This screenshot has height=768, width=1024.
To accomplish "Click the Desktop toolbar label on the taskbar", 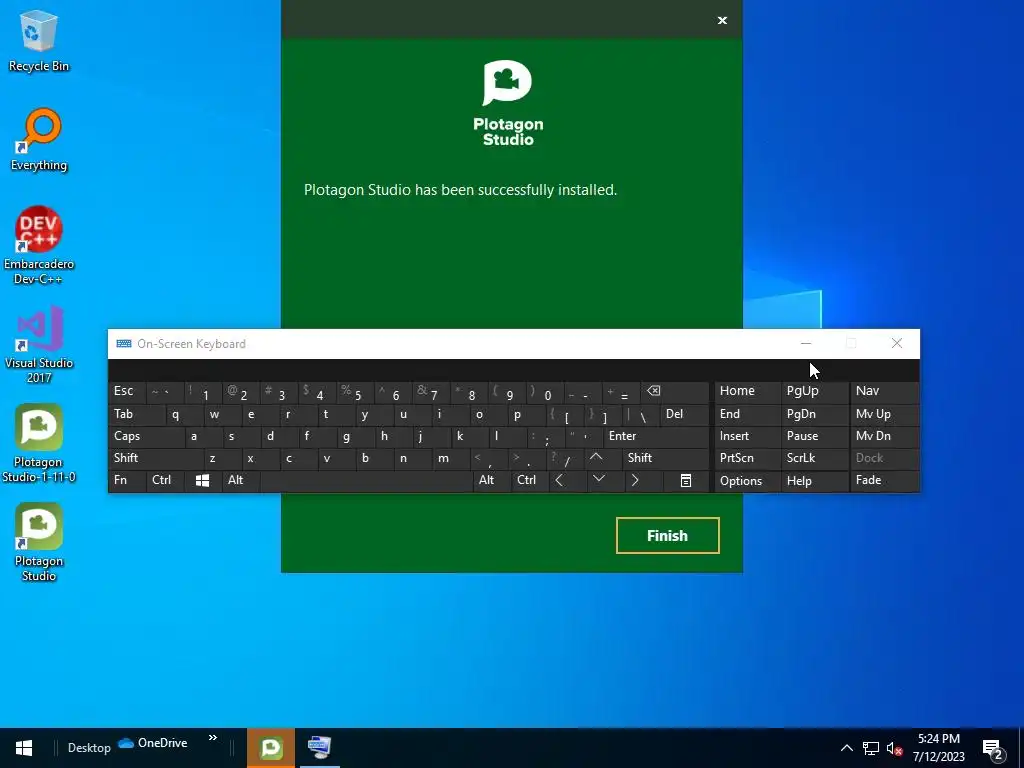I will pyautogui.click(x=89, y=748).
